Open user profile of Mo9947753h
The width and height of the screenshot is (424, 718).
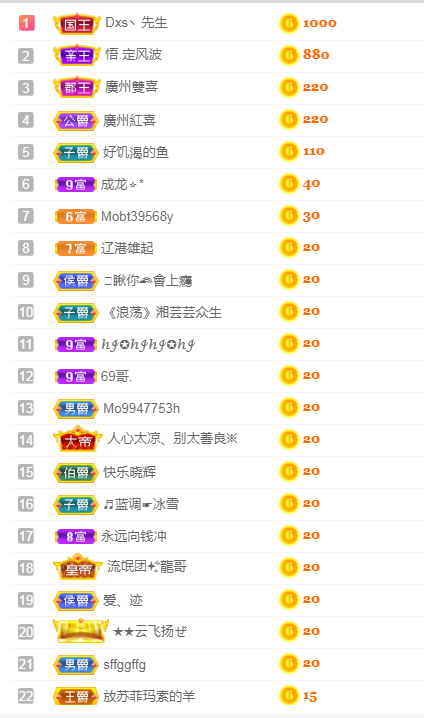pyautogui.click(x=141, y=408)
